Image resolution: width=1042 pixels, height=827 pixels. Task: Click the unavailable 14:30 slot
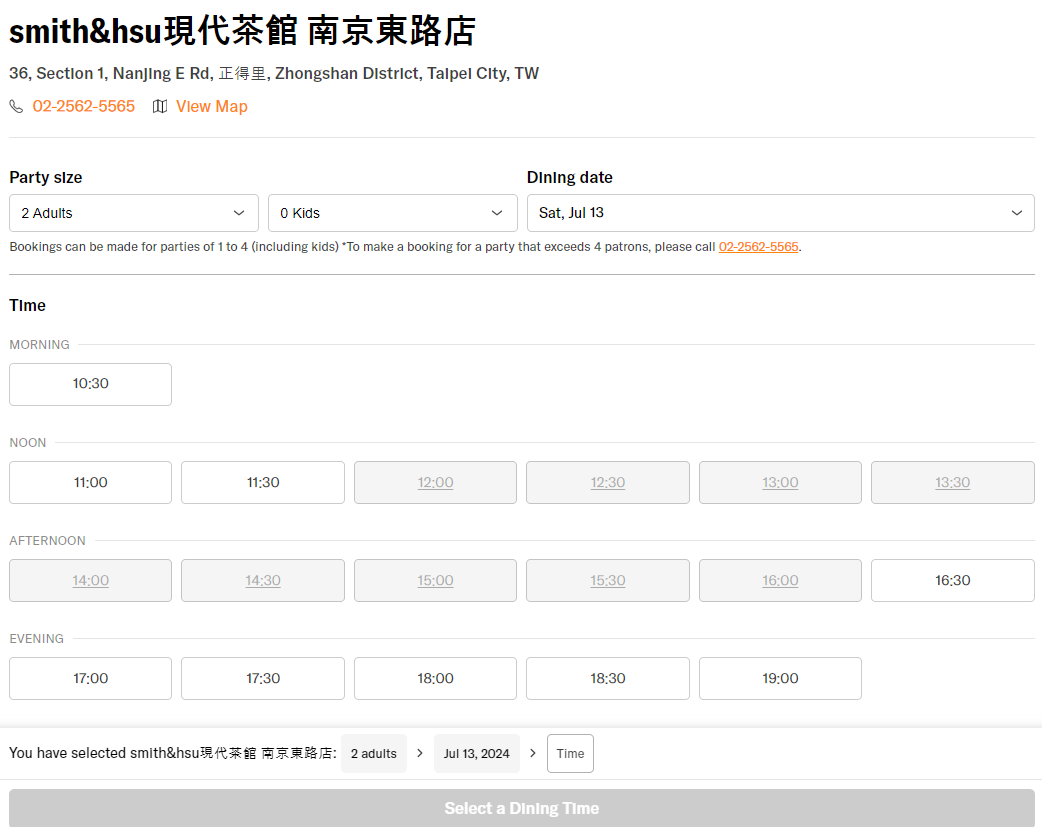263,580
